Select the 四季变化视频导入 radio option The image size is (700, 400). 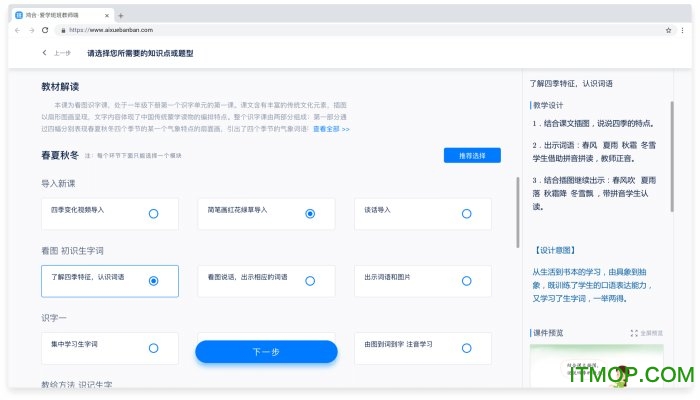[154, 214]
